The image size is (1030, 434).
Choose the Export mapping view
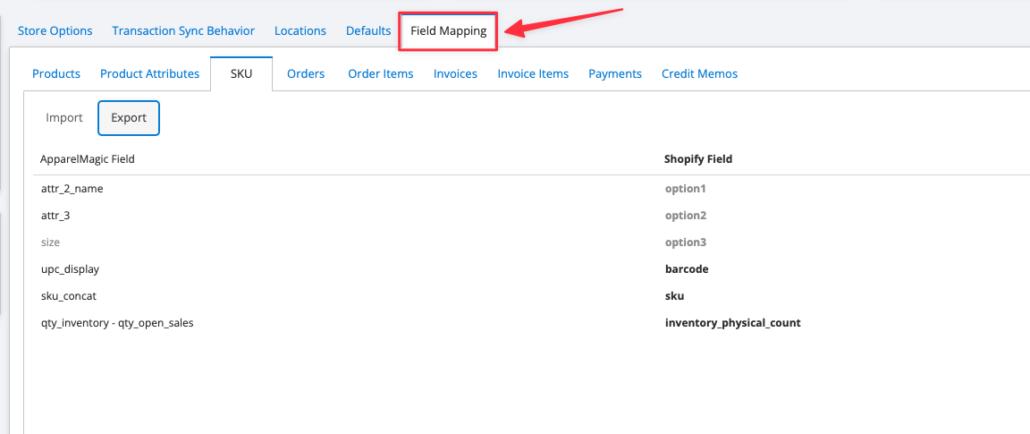(x=129, y=118)
